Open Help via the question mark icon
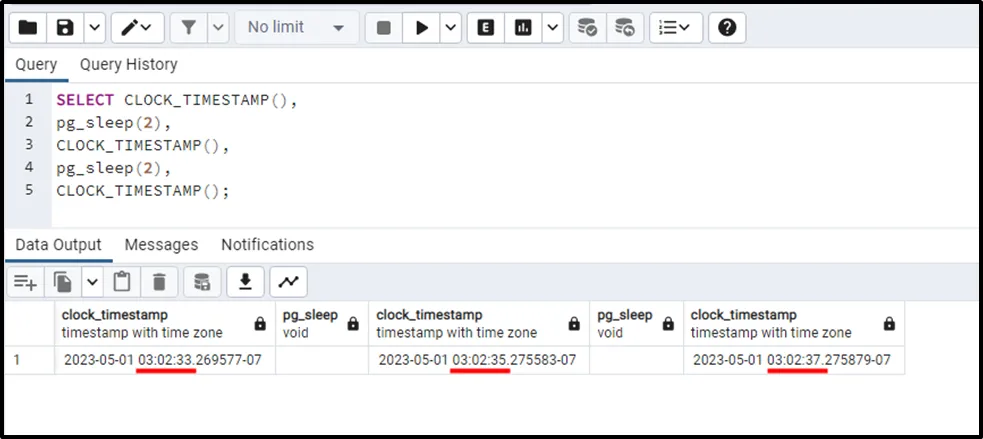983x439 pixels. pos(727,28)
